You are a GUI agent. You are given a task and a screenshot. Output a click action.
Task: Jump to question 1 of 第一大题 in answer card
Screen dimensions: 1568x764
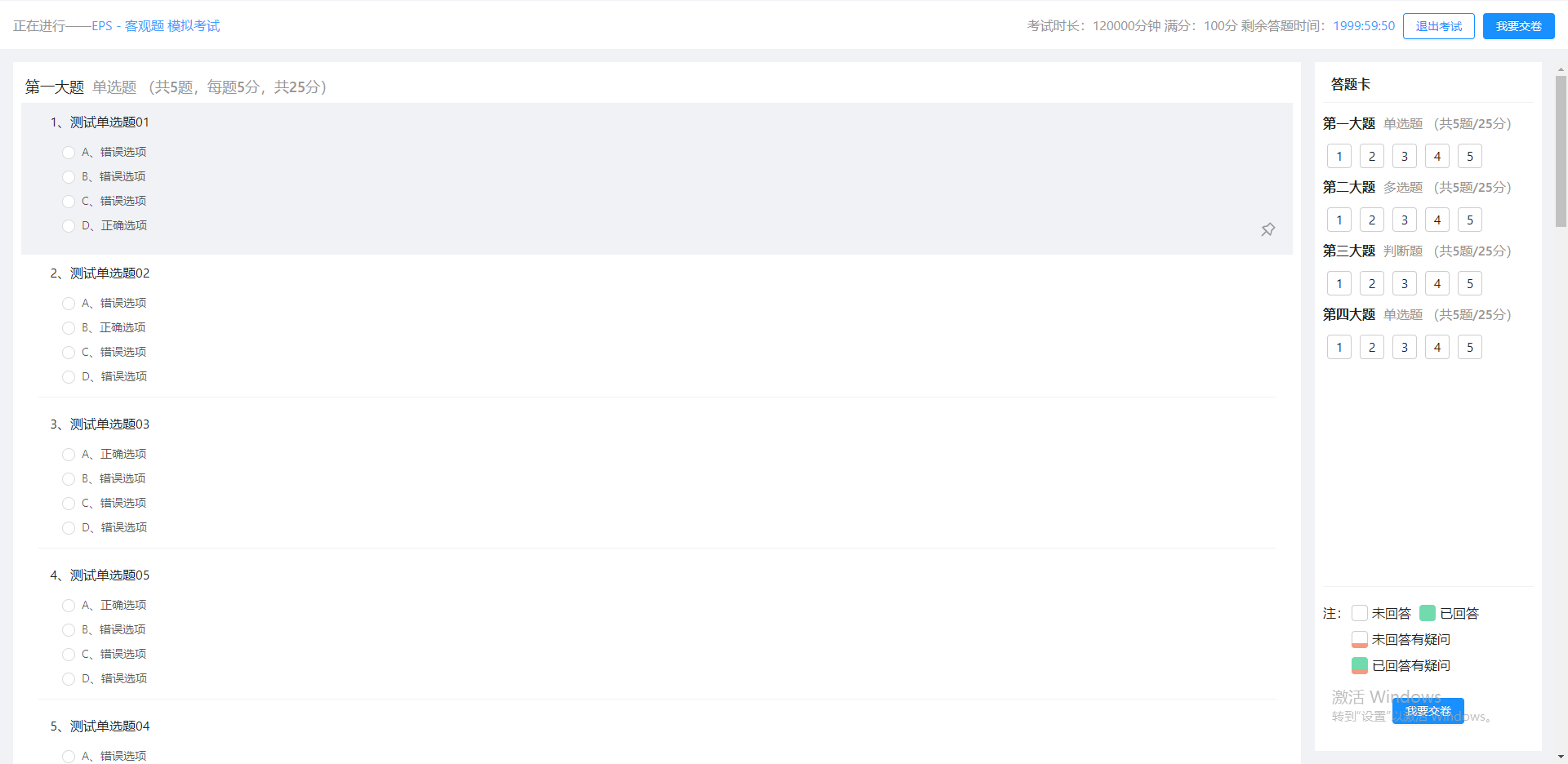click(1339, 157)
